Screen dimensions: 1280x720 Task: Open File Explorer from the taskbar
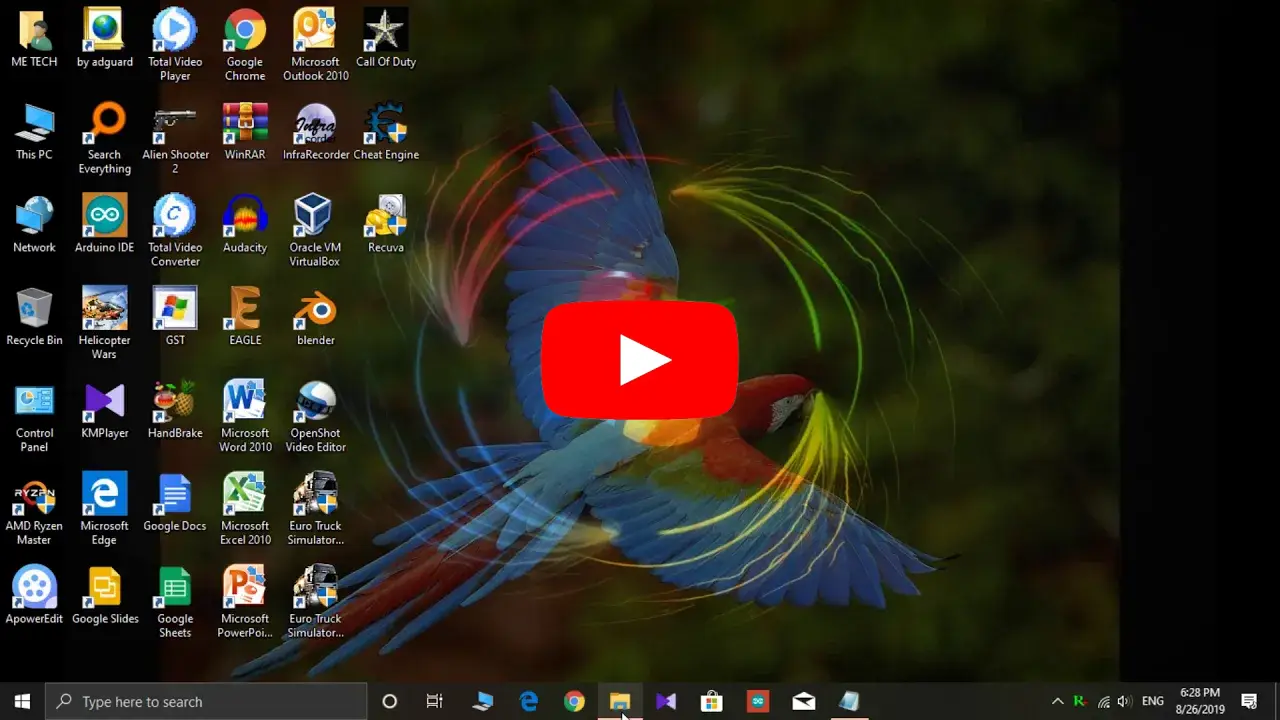tap(620, 701)
